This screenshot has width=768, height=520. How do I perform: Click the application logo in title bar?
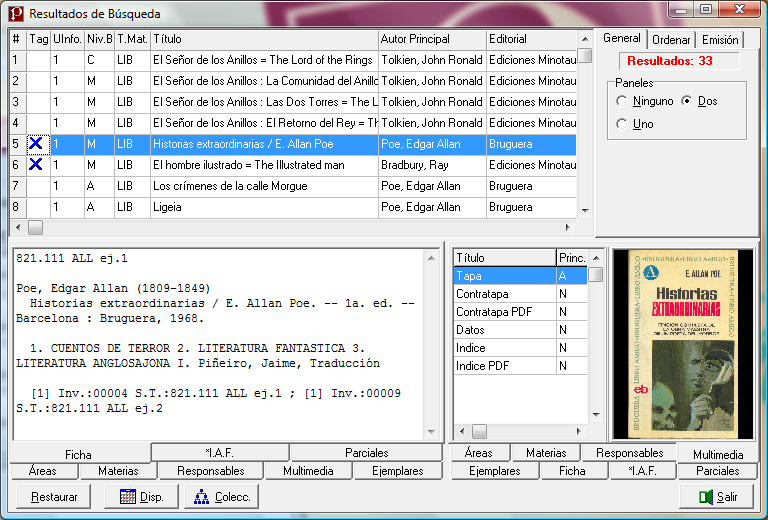15,13
